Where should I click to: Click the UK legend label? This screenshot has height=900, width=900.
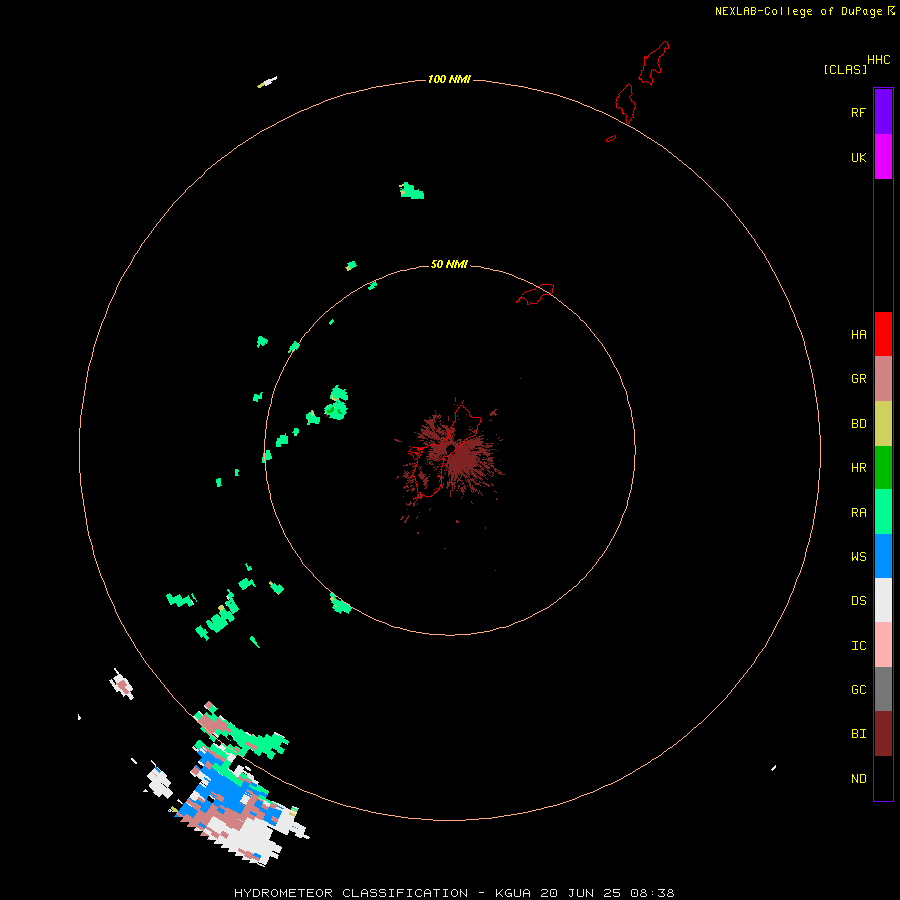[x=858, y=157]
